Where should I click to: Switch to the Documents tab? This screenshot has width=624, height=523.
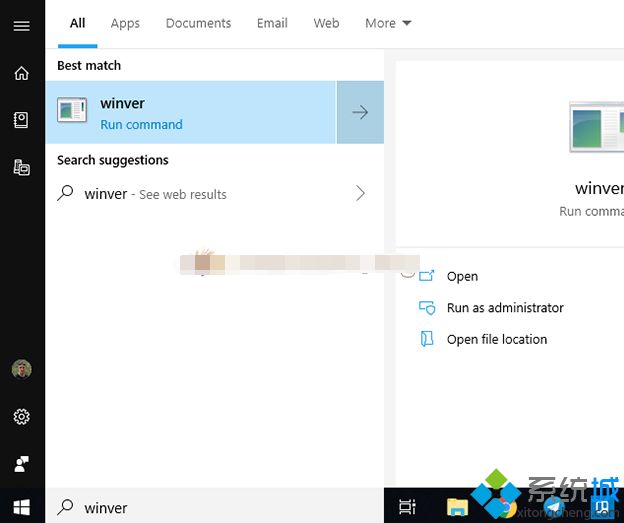click(x=198, y=23)
